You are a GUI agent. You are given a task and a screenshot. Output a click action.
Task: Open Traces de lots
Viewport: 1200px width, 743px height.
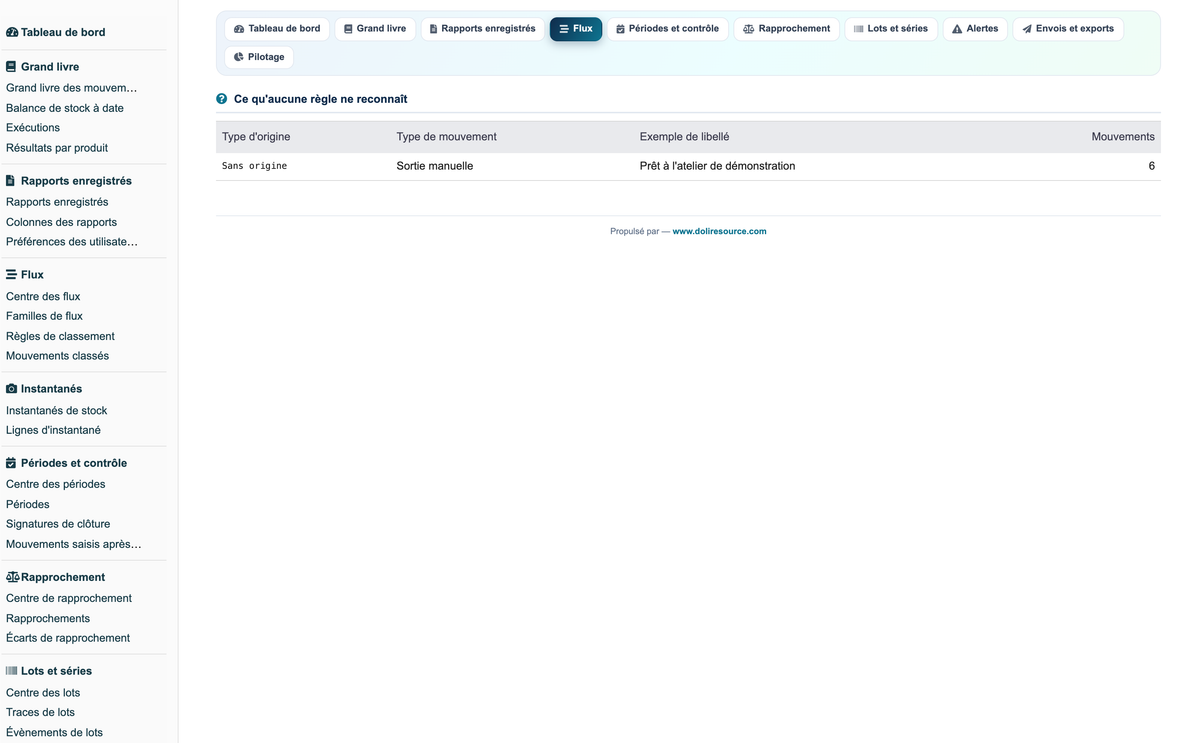pyautogui.click(x=40, y=712)
